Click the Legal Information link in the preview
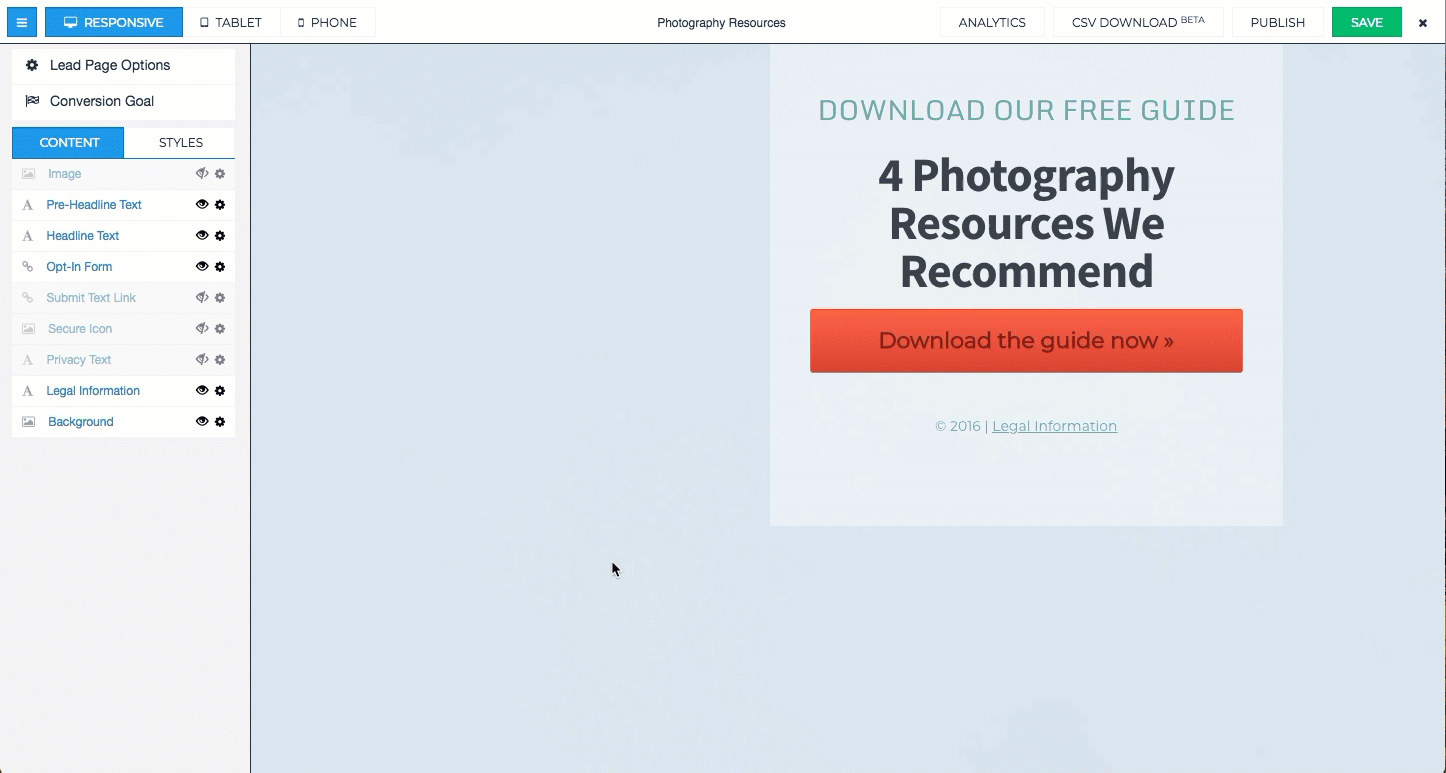 (x=1054, y=425)
